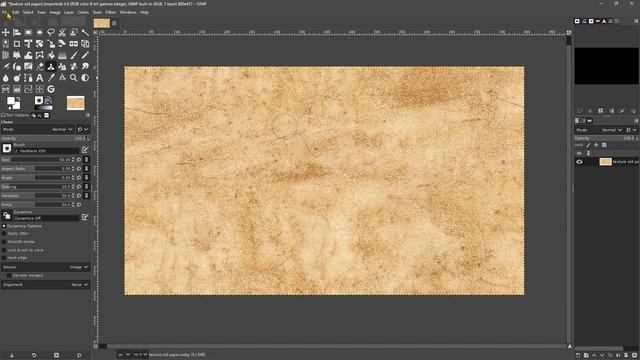
Task: Select the Free Select lasso tool
Action: [51, 32]
